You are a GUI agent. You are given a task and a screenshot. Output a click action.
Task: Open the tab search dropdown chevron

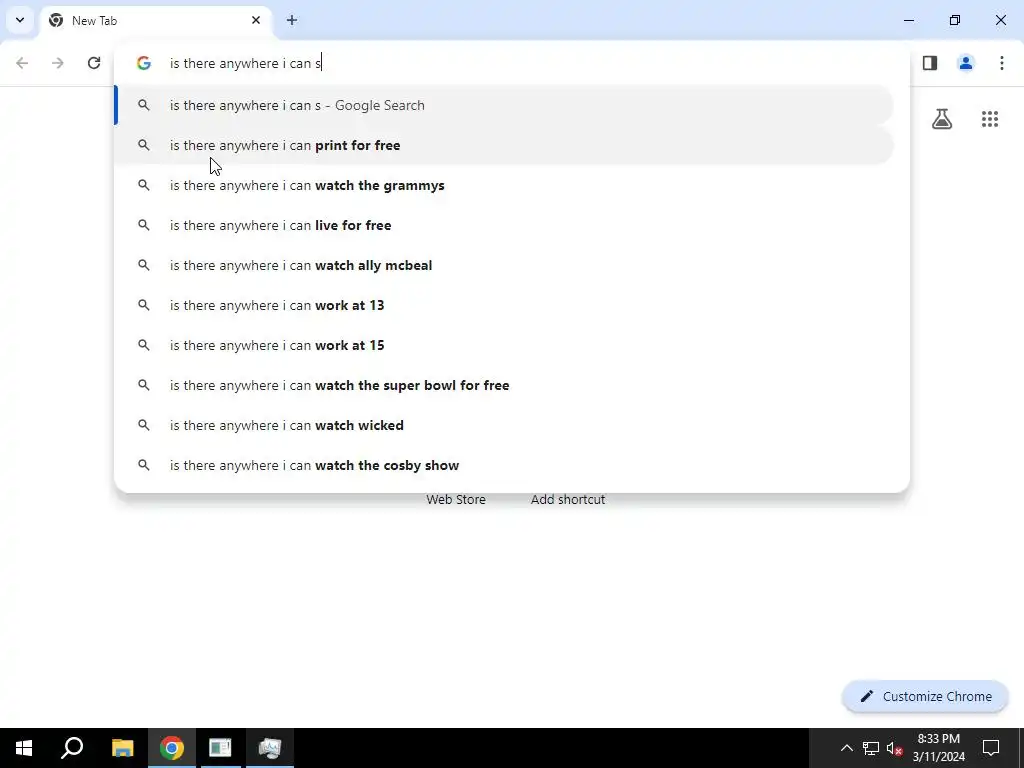pyautogui.click(x=20, y=20)
